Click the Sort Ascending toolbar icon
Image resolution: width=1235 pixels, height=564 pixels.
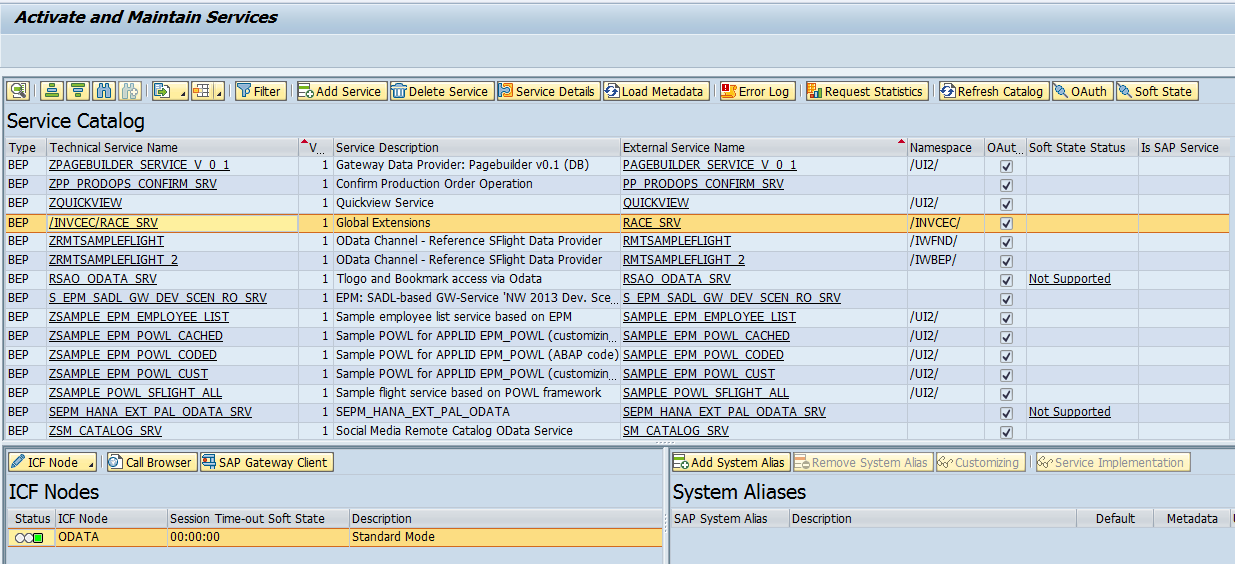click(52, 91)
